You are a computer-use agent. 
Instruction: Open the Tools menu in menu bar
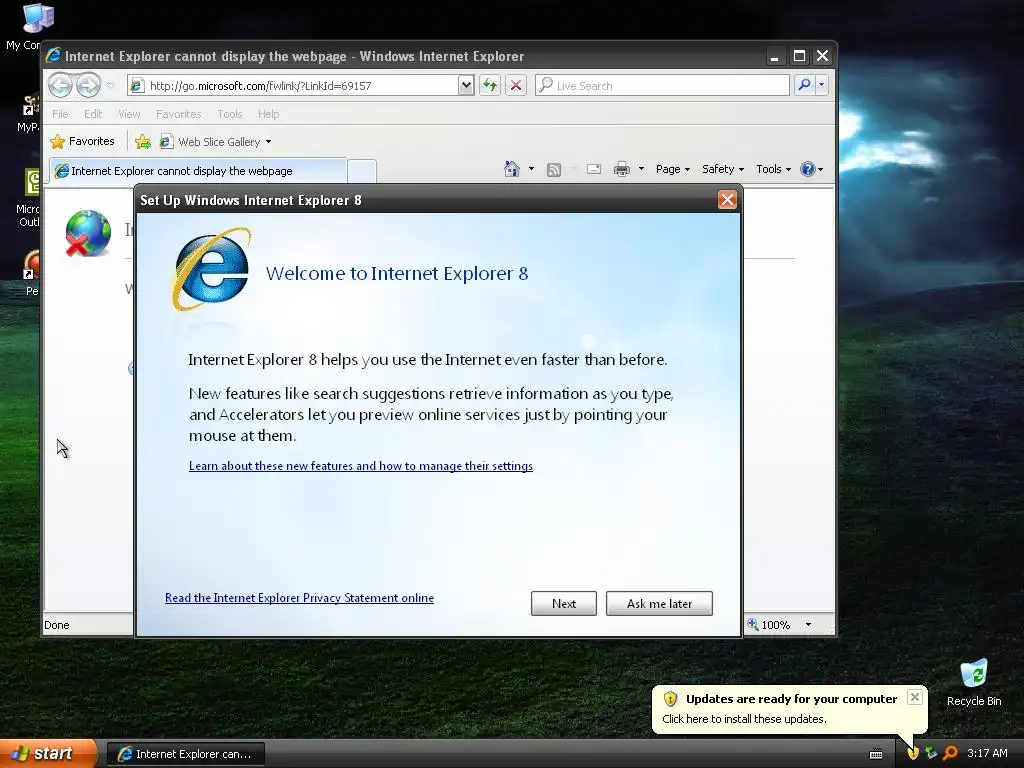tap(229, 114)
